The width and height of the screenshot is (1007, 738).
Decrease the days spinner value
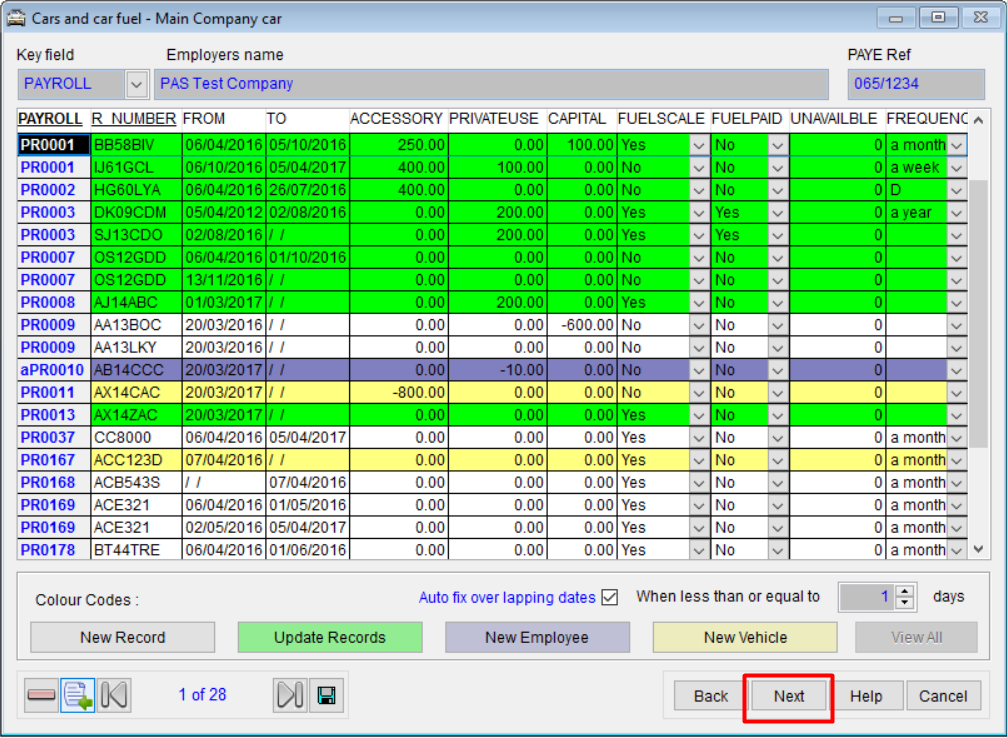[905, 603]
